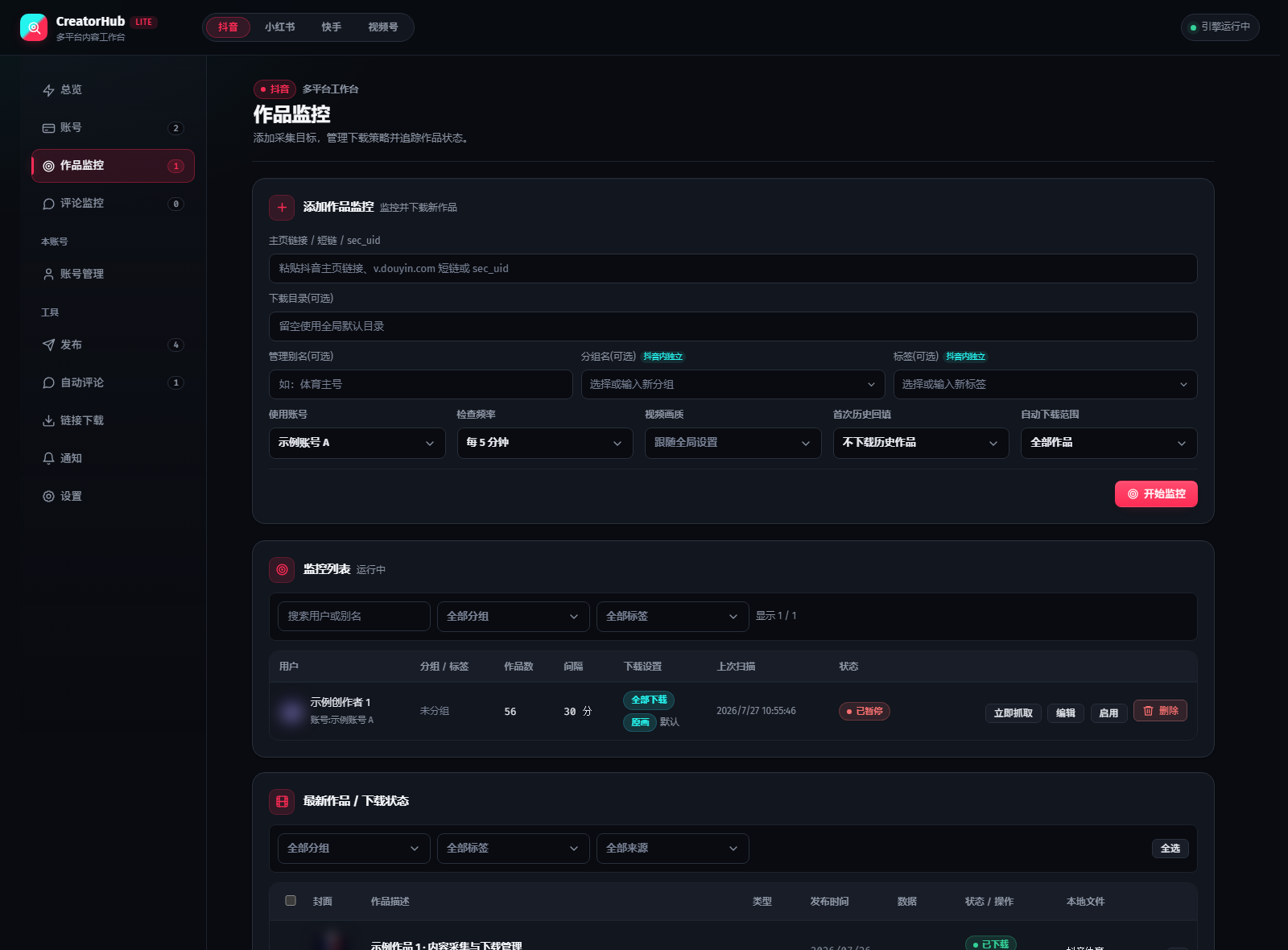Click the 抖音 badge above 作品监控 heading
The width and height of the screenshot is (1288, 950).
point(275,89)
